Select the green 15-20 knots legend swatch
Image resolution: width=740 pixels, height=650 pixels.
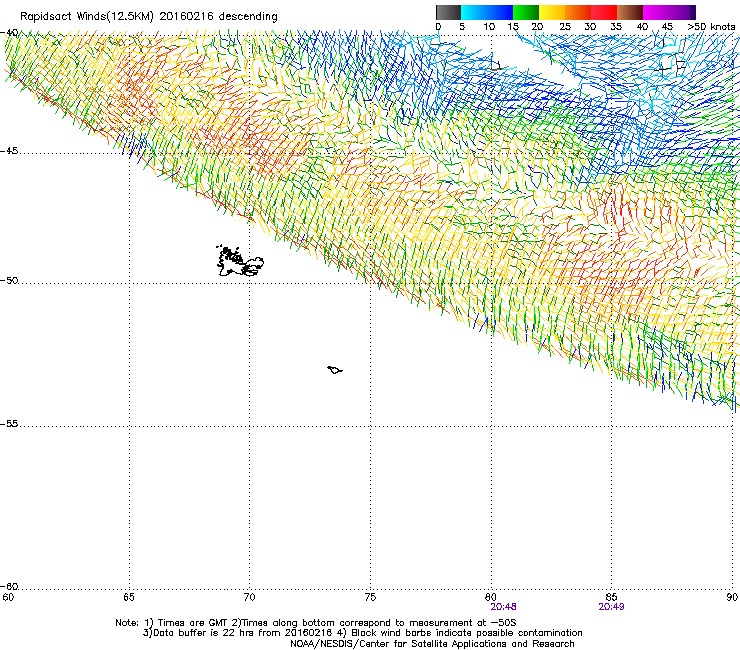[x=526, y=12]
